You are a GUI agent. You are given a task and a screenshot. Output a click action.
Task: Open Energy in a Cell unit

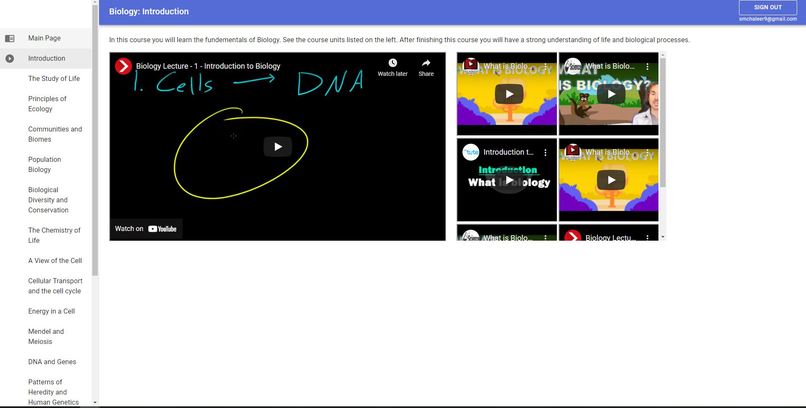51,311
